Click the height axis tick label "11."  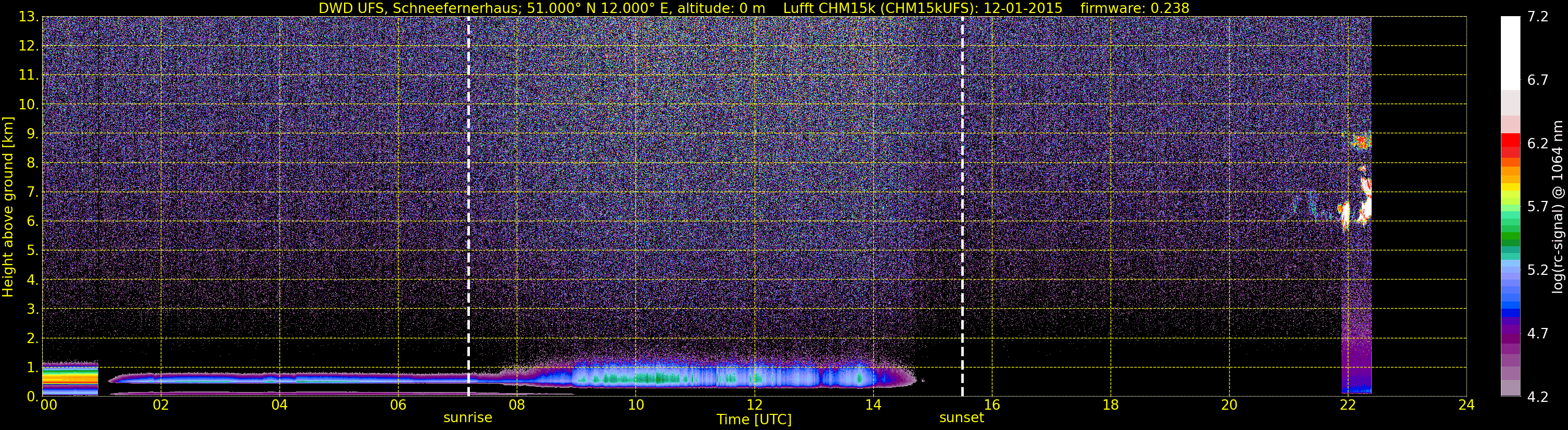[x=29, y=75]
